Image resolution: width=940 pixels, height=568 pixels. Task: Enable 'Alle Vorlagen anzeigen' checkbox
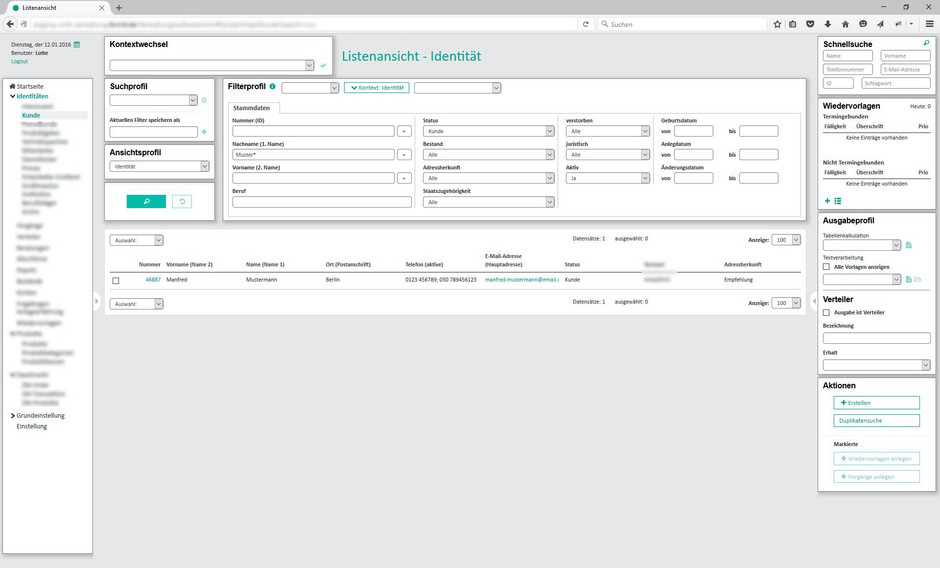[x=826, y=267]
